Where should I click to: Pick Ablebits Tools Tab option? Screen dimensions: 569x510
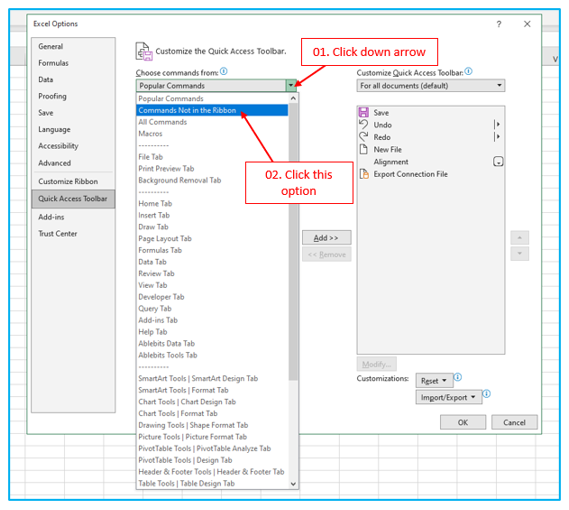click(212, 355)
